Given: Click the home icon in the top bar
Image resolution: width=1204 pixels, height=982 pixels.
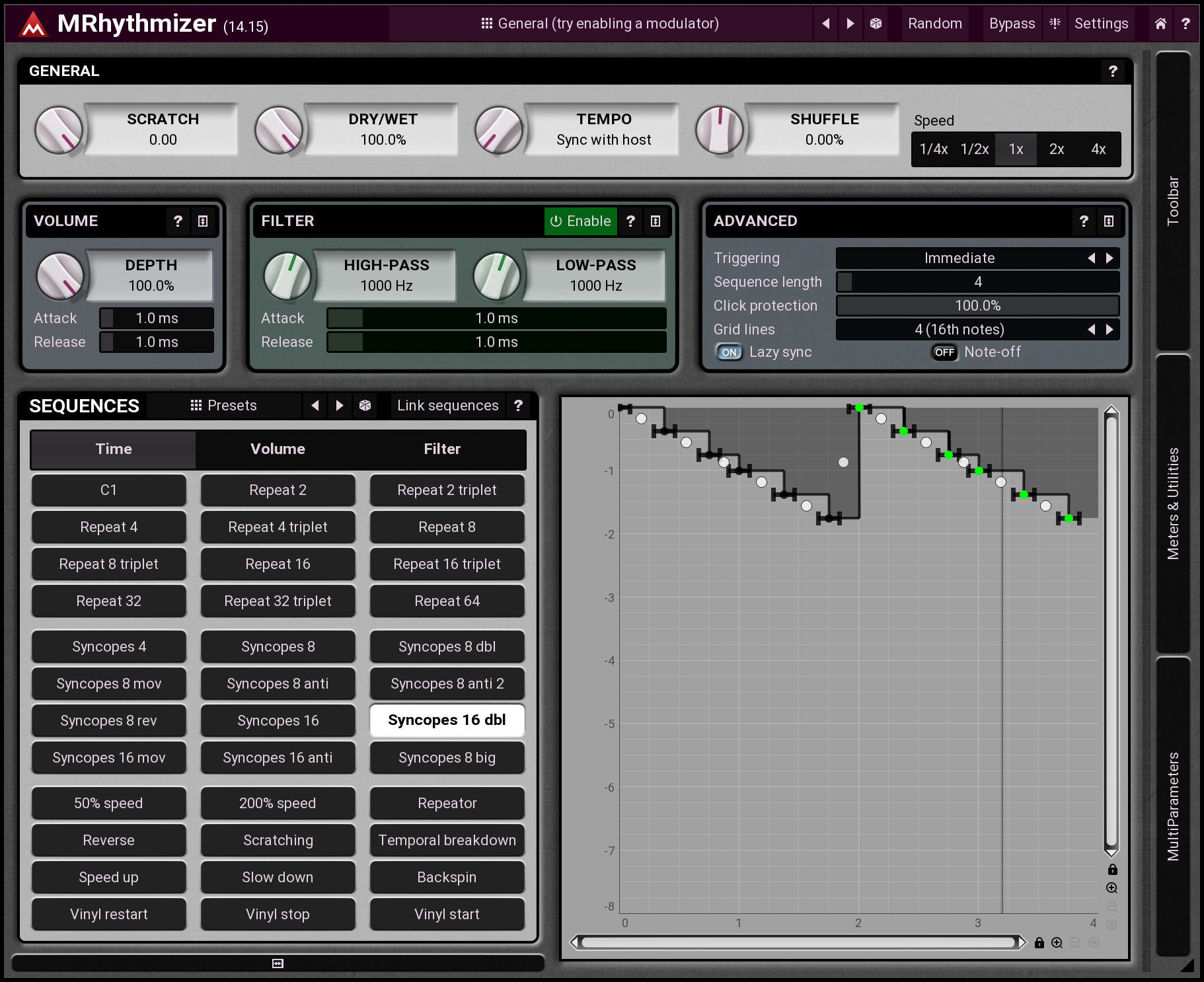Looking at the screenshot, I should click(x=1160, y=24).
